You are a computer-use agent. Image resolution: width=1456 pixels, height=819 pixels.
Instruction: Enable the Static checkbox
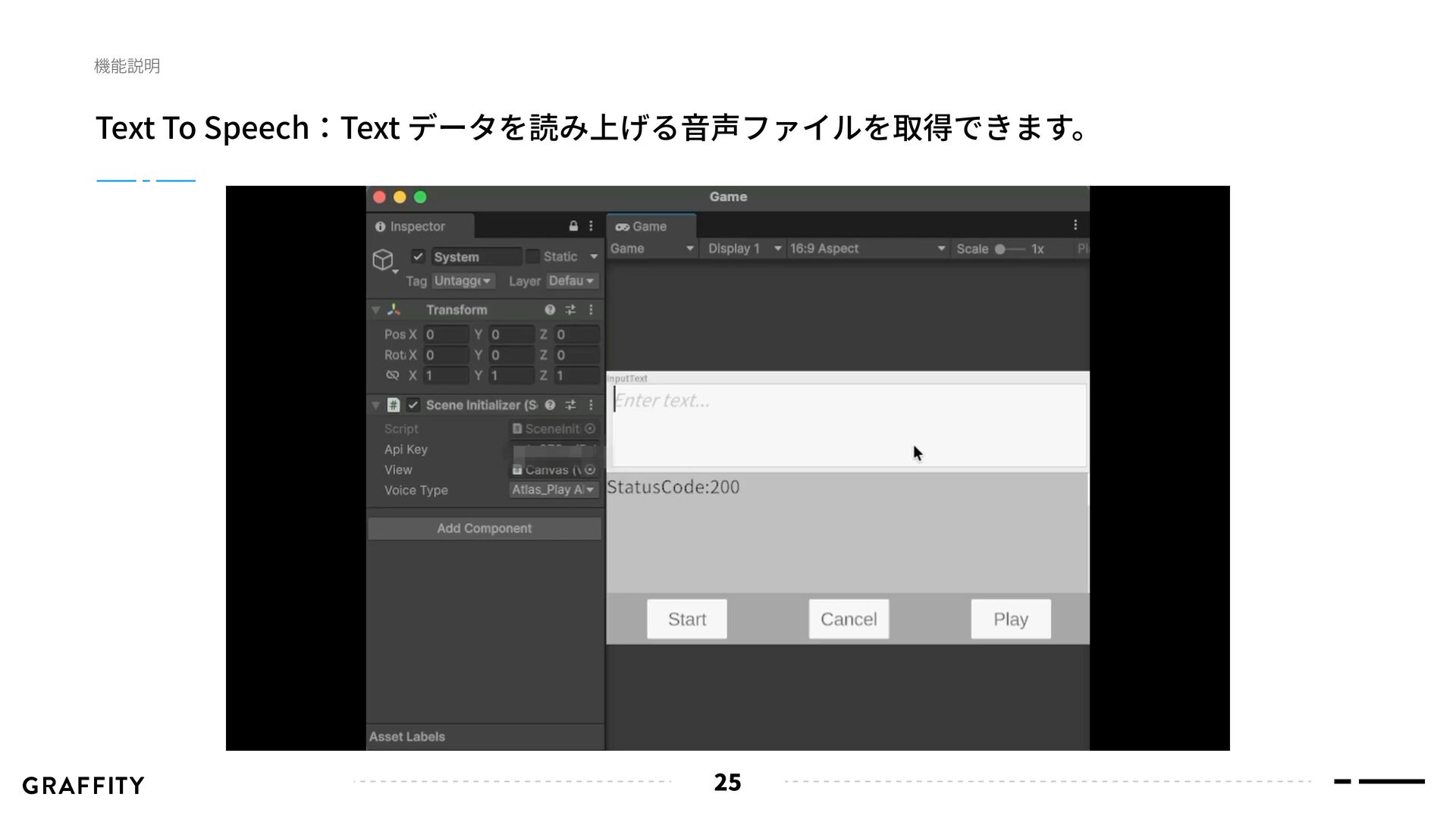tap(533, 256)
